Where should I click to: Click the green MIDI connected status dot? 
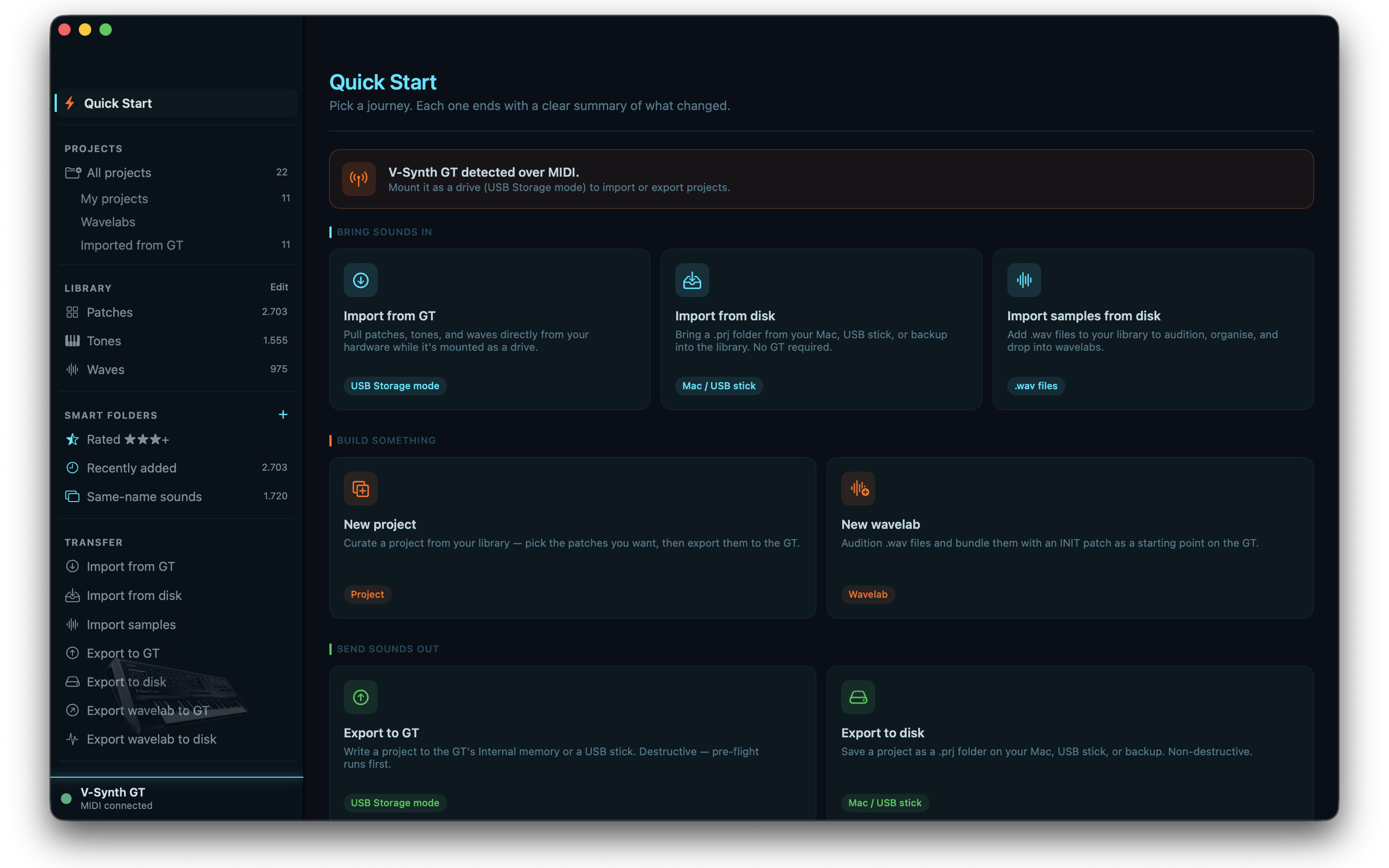coord(66,799)
